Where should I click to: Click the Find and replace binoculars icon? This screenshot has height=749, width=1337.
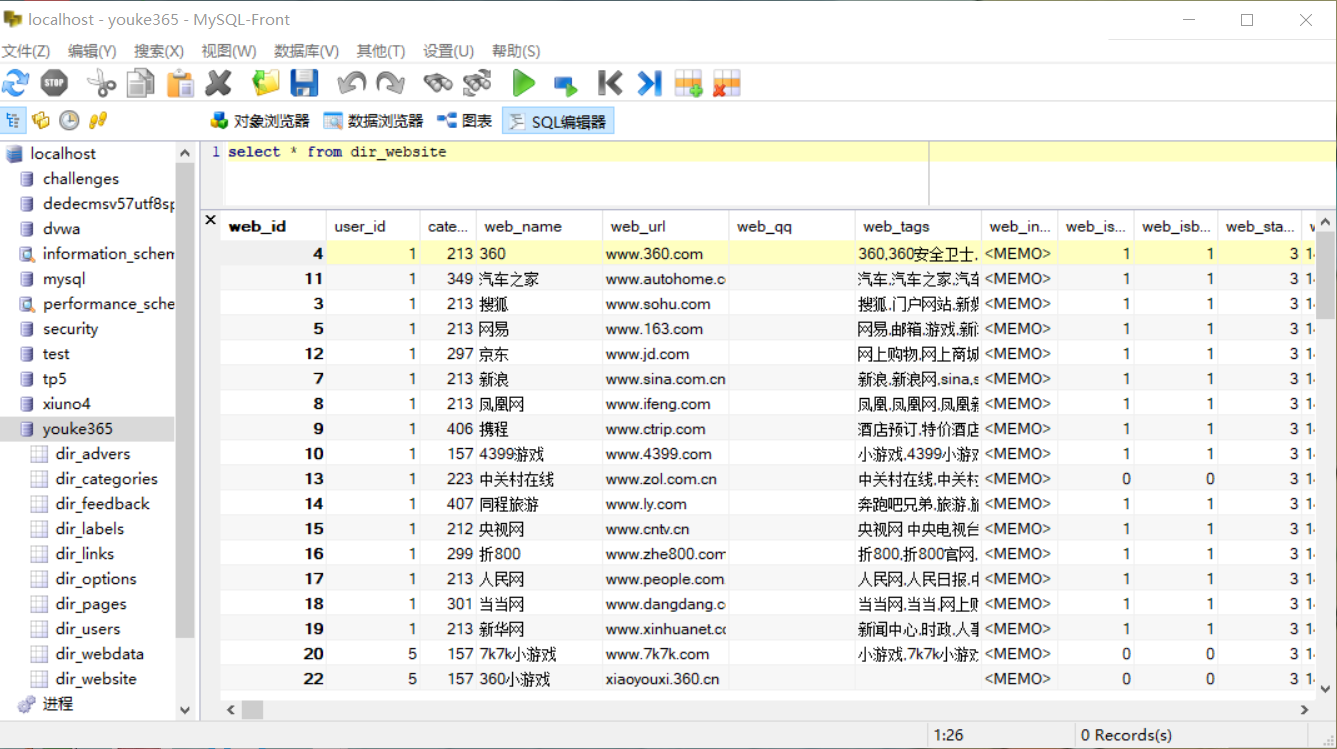click(477, 83)
